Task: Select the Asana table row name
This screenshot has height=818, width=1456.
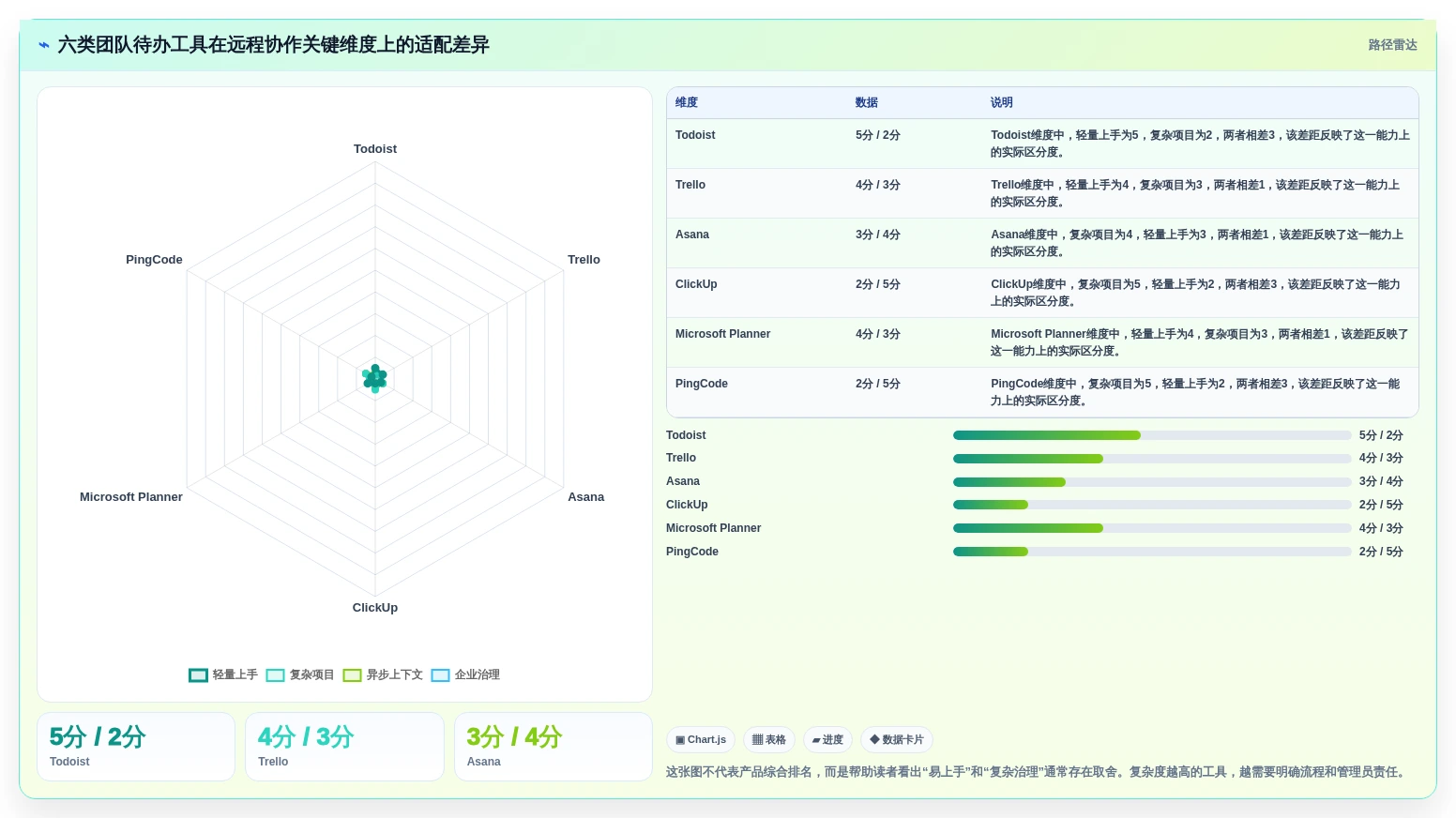Action: 692,235
